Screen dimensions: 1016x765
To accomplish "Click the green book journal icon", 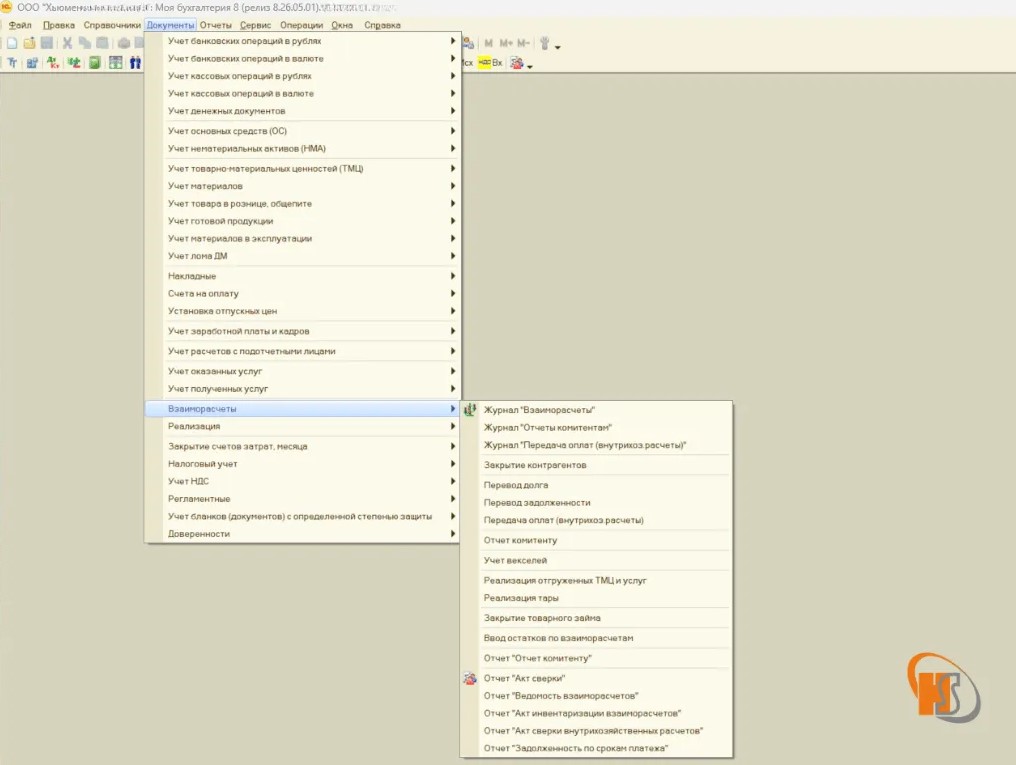I will click(x=95, y=63).
